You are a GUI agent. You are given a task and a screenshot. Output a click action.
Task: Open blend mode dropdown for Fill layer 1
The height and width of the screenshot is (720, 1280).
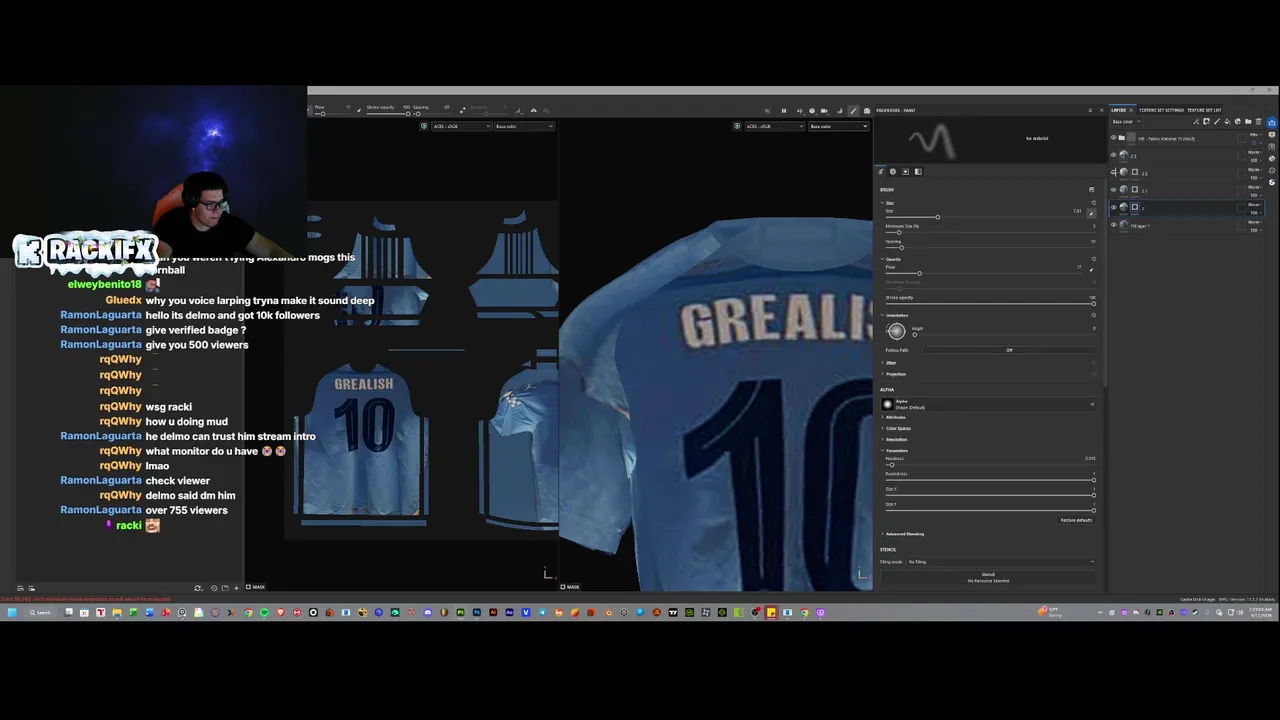click(x=1255, y=222)
